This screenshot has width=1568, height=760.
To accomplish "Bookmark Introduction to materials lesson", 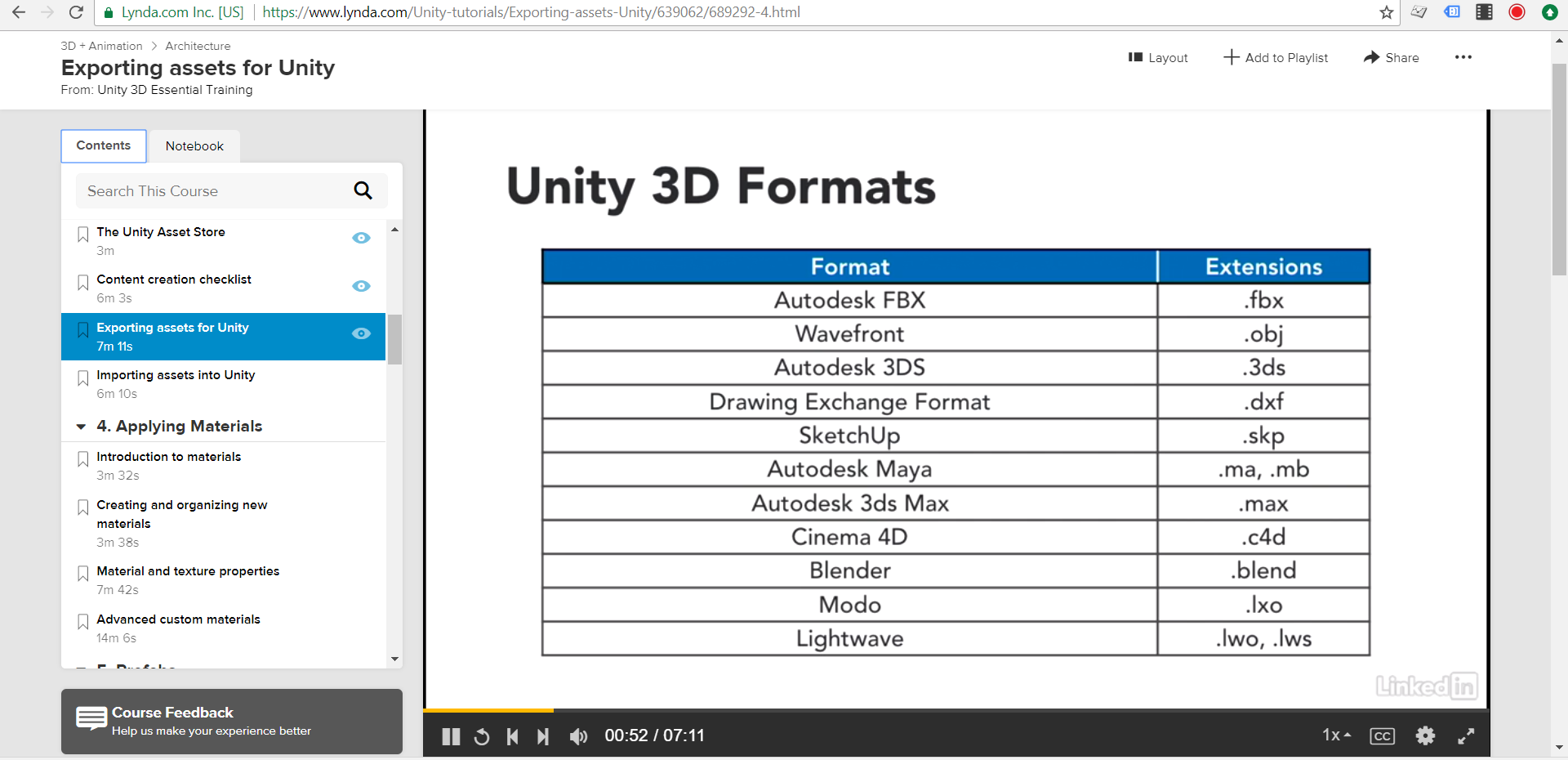I will point(82,459).
